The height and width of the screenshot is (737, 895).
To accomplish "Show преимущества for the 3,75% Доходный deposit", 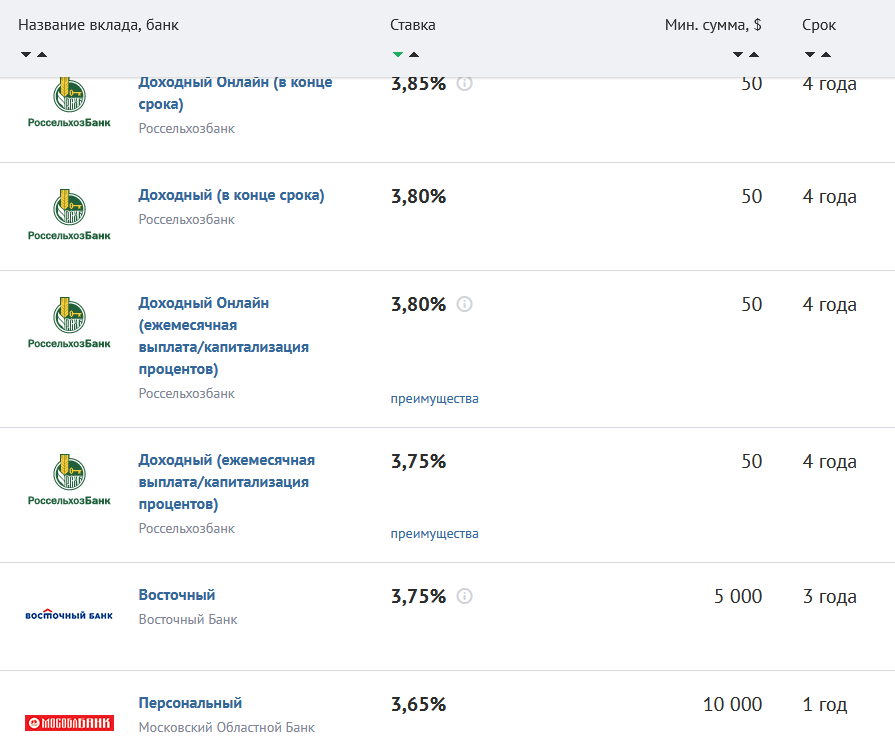I will (434, 534).
